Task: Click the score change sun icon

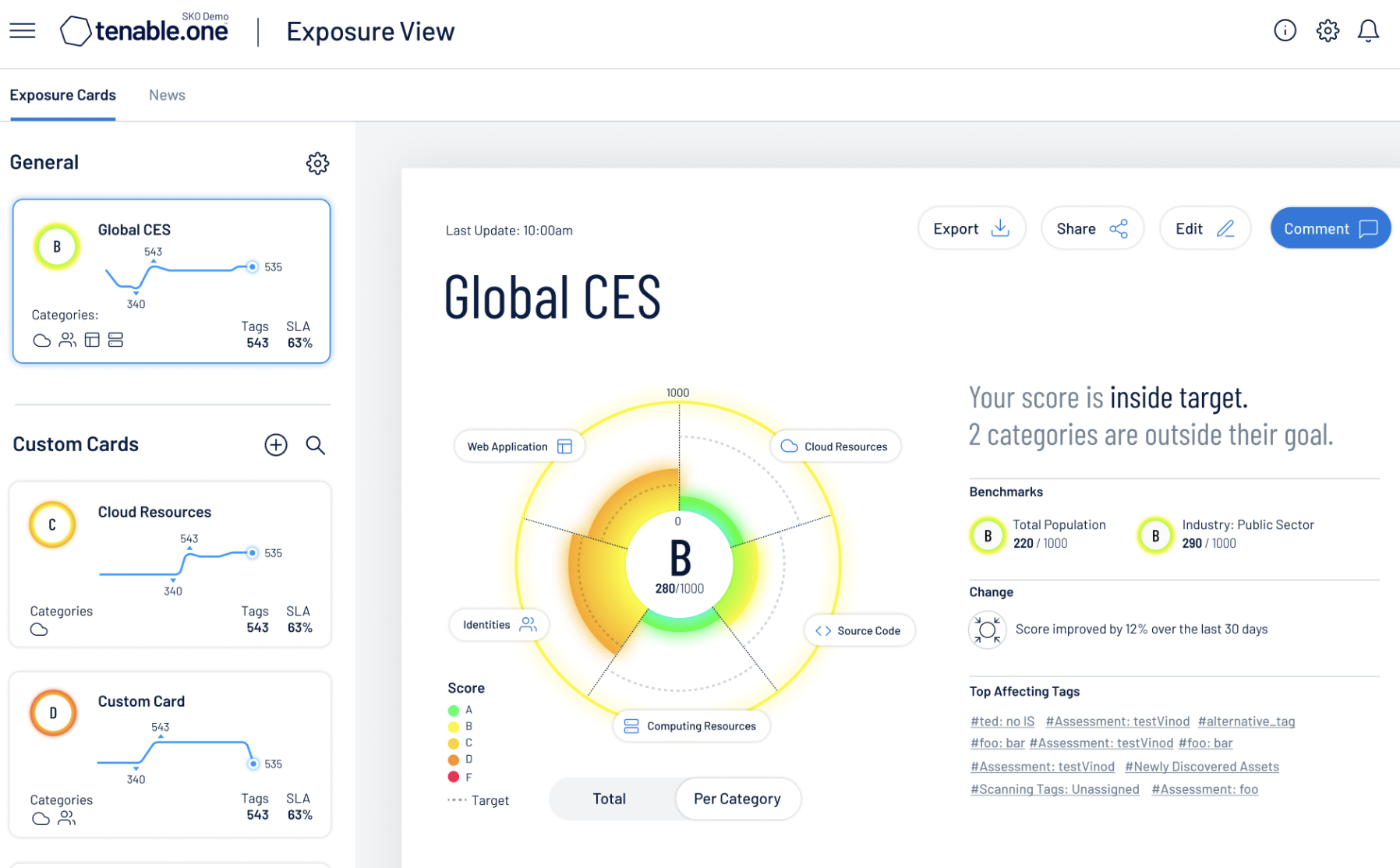Action: (988, 630)
